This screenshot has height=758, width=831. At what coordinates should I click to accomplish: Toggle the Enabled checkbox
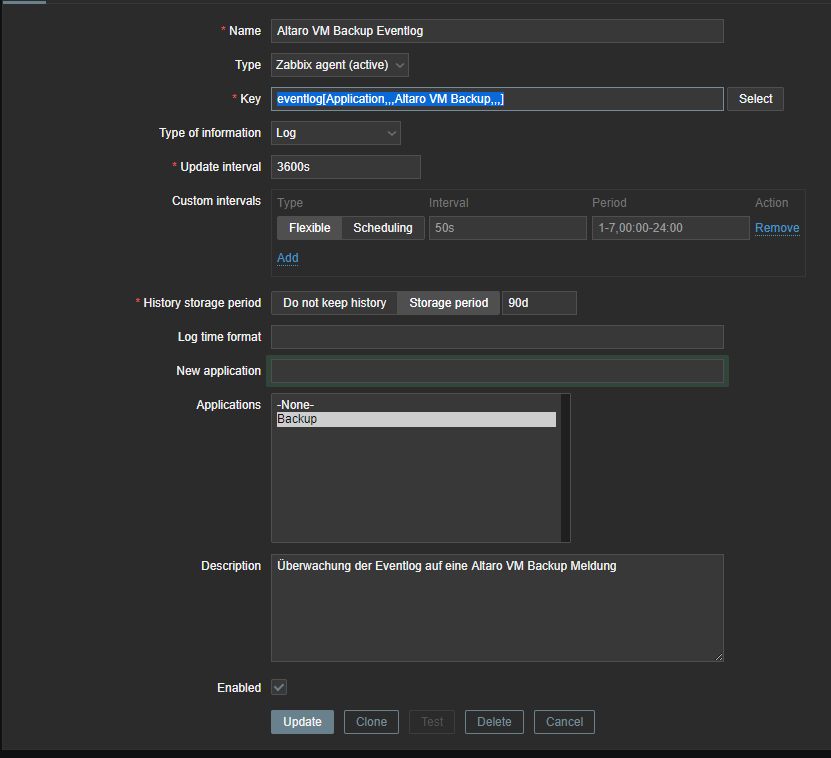click(x=280, y=688)
